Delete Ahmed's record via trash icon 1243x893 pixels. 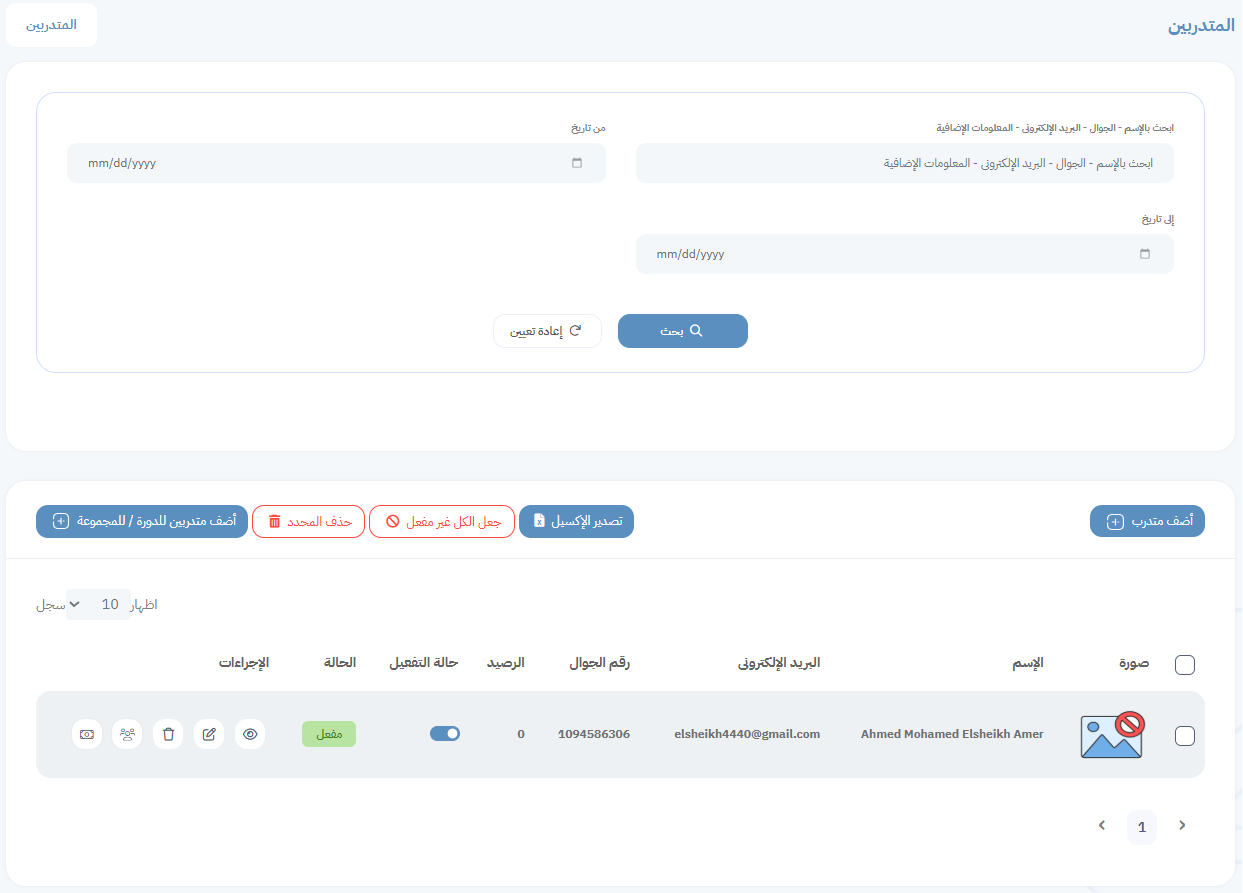tap(168, 733)
